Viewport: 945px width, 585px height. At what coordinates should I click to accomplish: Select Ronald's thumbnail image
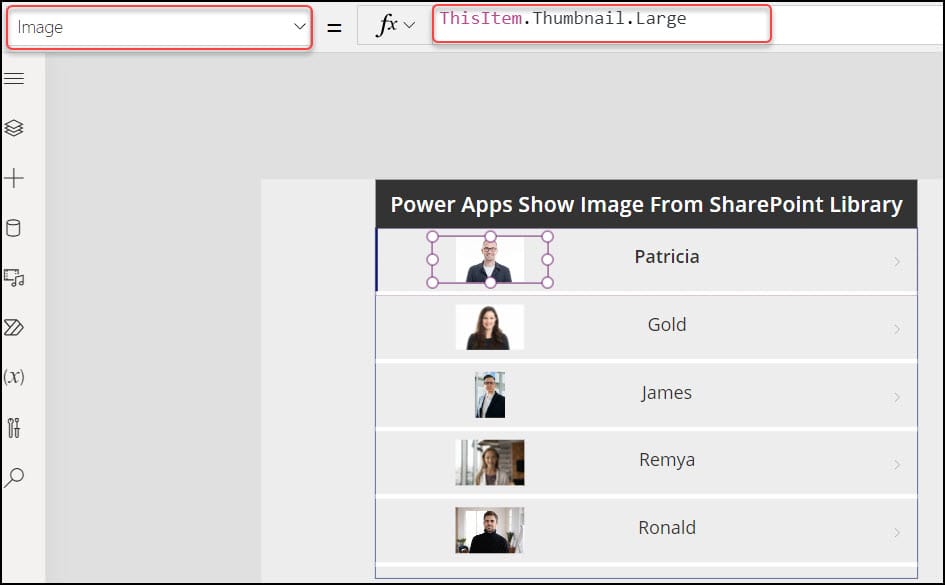tap(489, 530)
